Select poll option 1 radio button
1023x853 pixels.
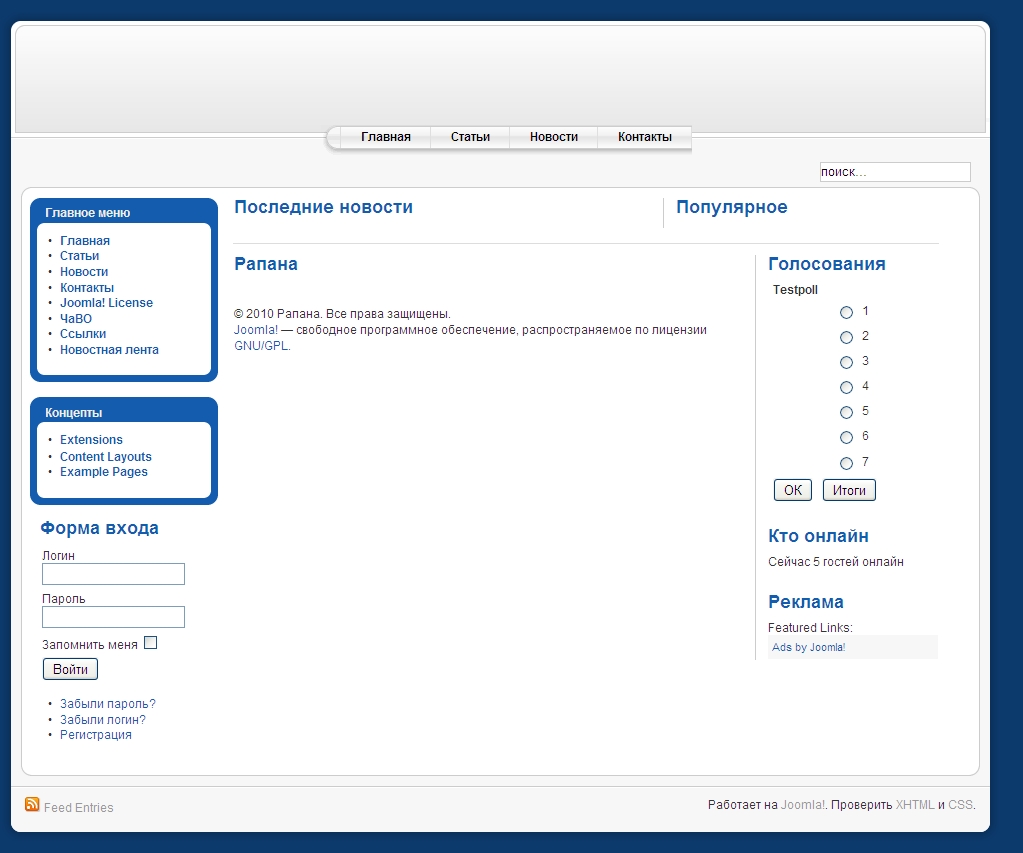pos(846,313)
